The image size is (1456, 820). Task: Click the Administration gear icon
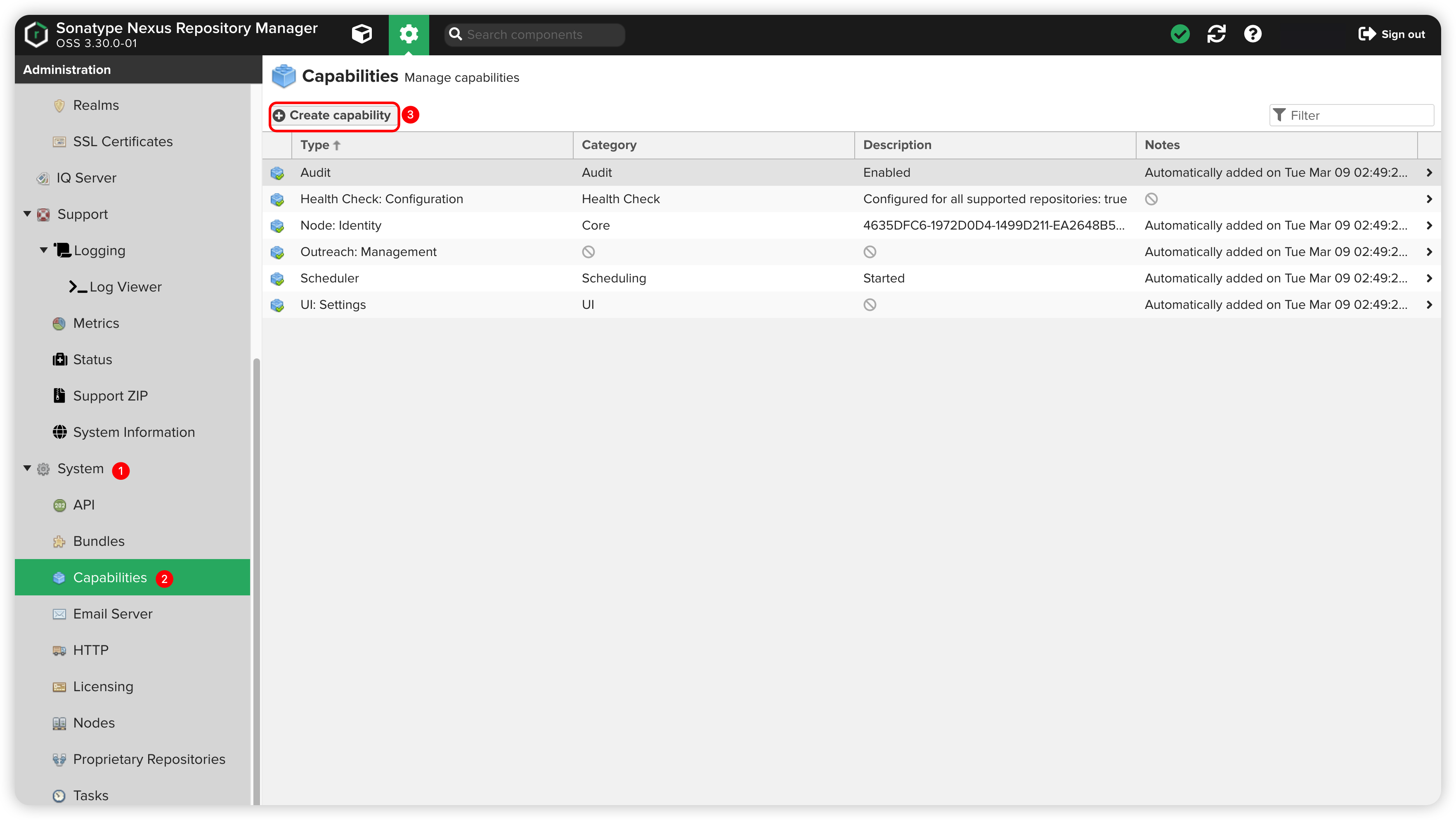pos(409,34)
